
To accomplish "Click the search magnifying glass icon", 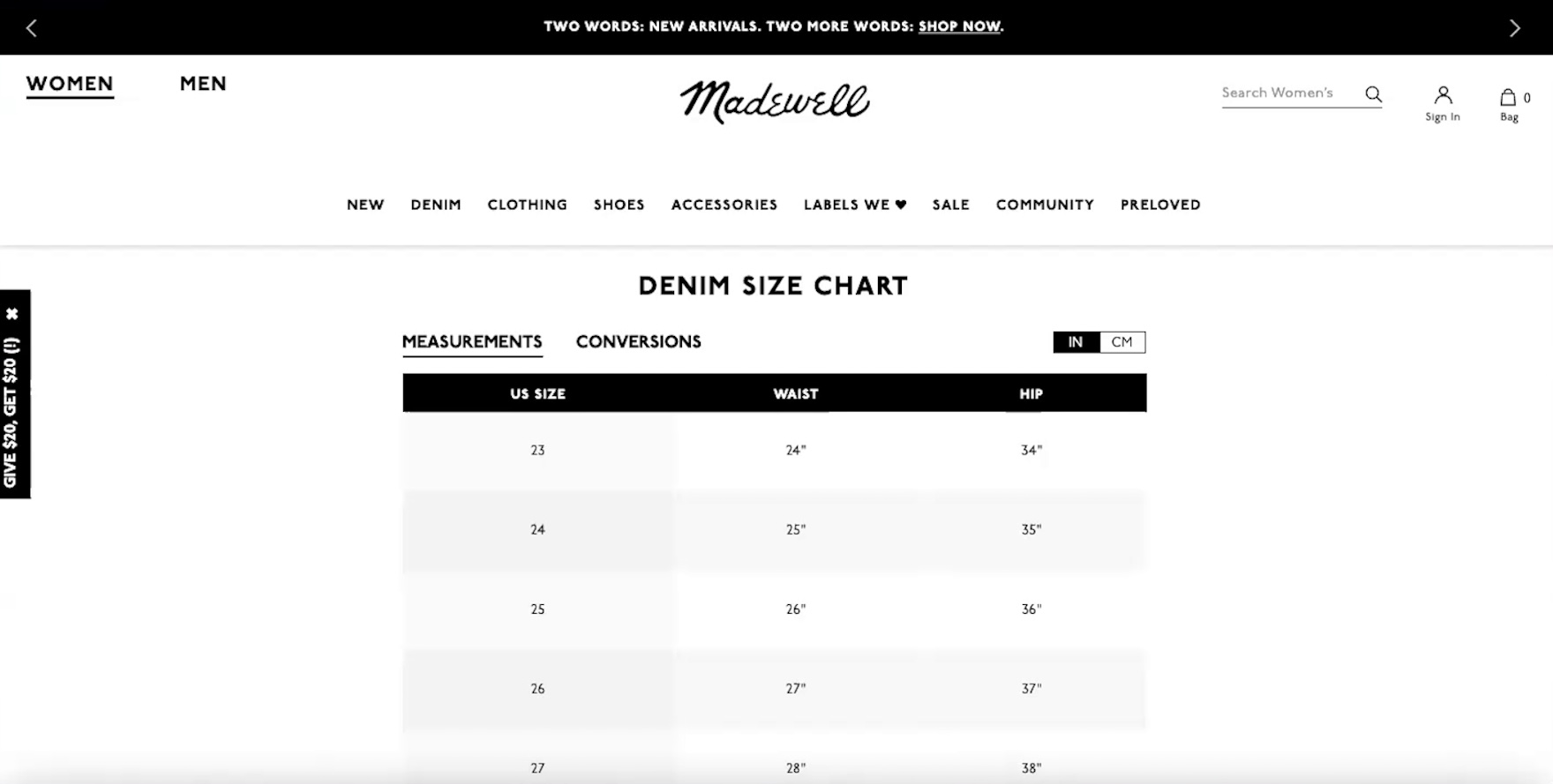I will point(1373,93).
